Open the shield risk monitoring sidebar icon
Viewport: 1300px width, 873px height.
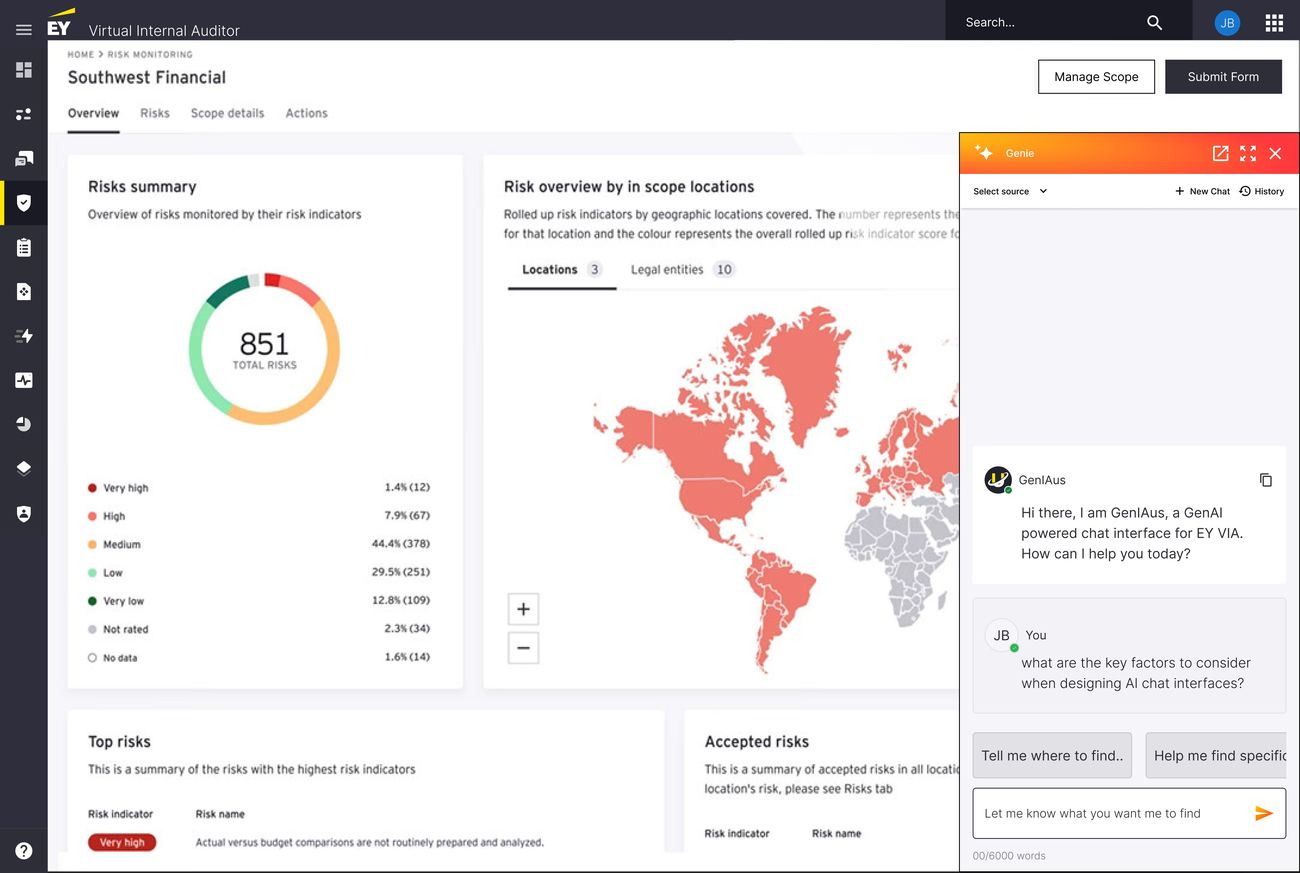(24, 203)
